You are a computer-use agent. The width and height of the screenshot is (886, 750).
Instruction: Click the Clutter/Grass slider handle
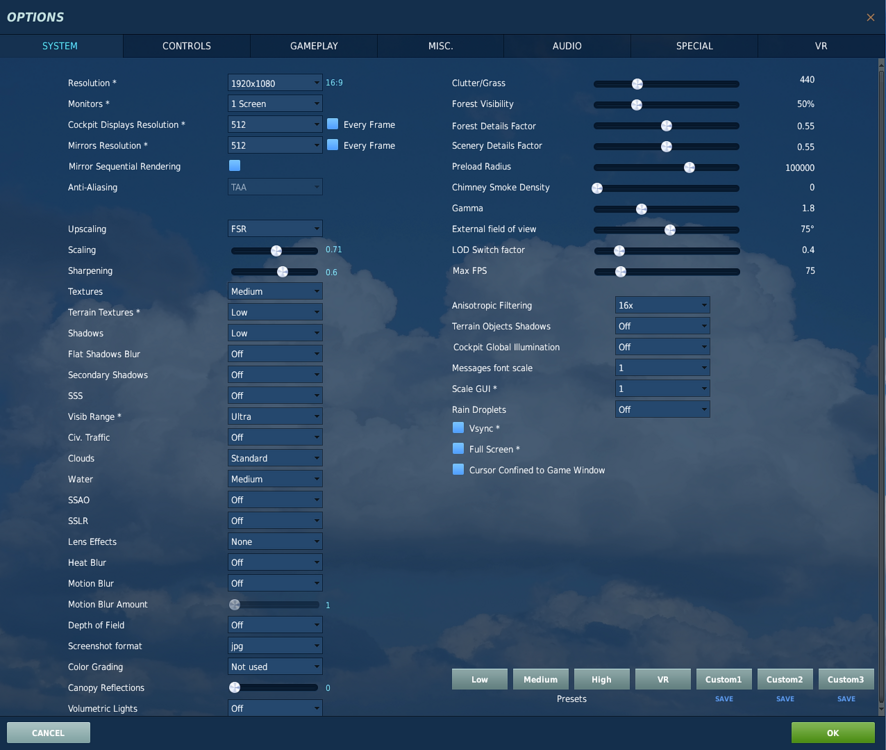(x=637, y=84)
